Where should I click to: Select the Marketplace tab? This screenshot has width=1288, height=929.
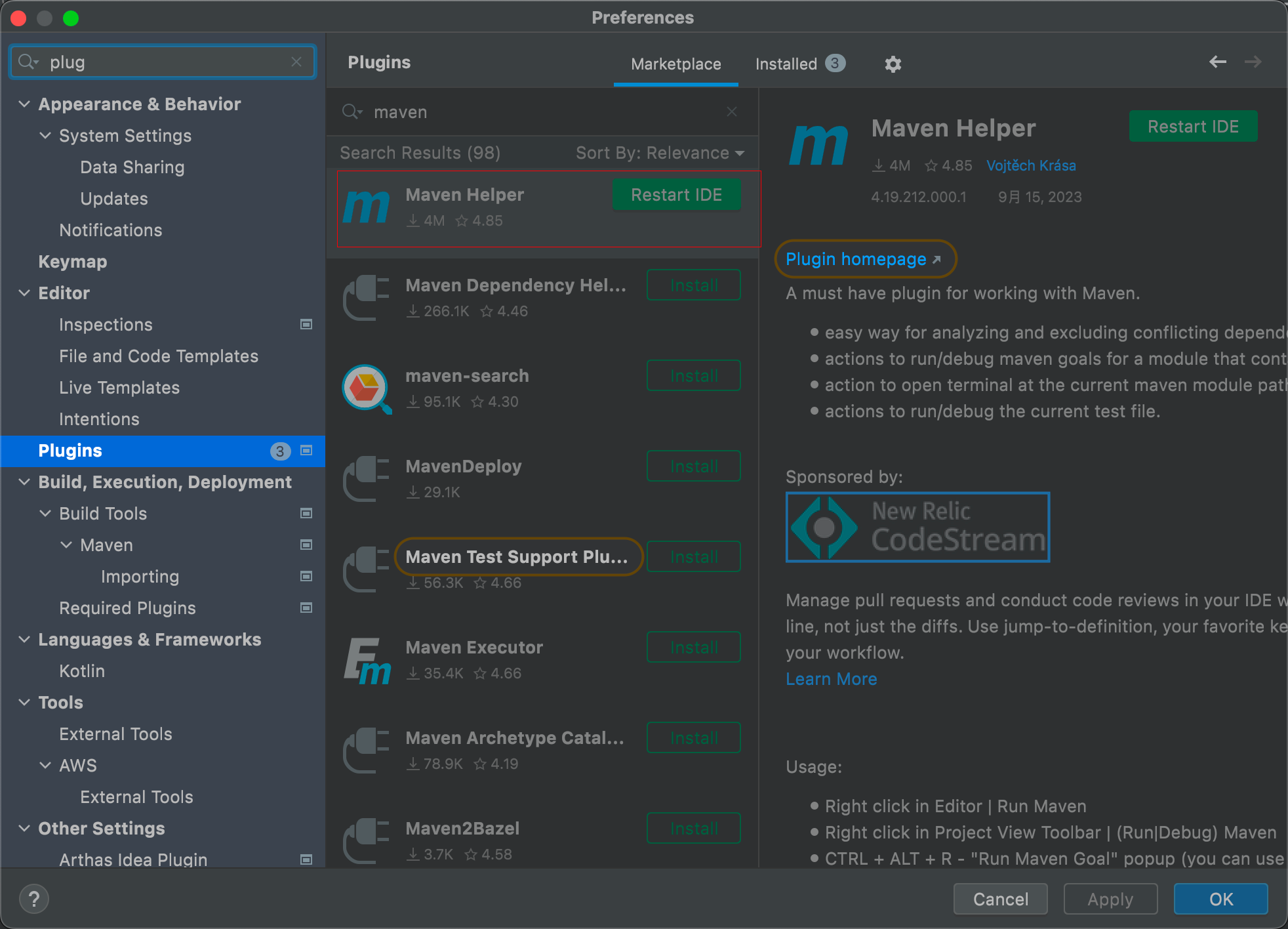pos(675,64)
